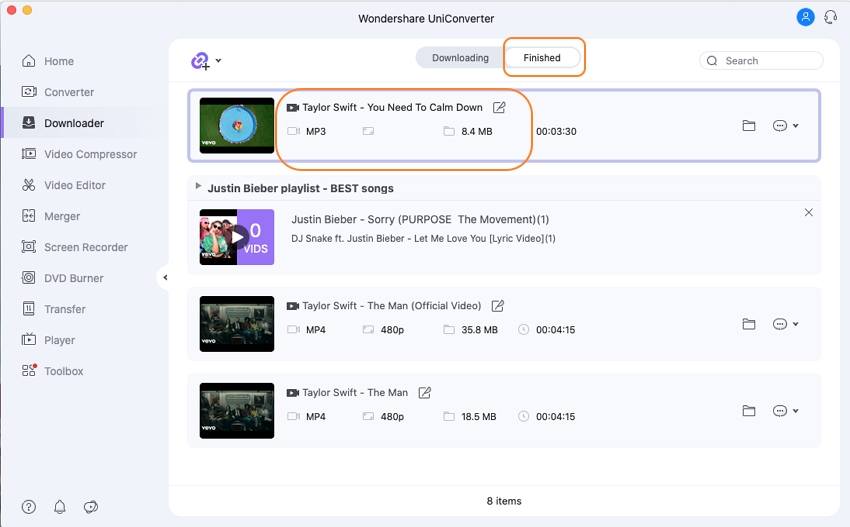850x527 pixels.
Task: Expand options arrow for The Man (Official Video)
Action: (795, 324)
